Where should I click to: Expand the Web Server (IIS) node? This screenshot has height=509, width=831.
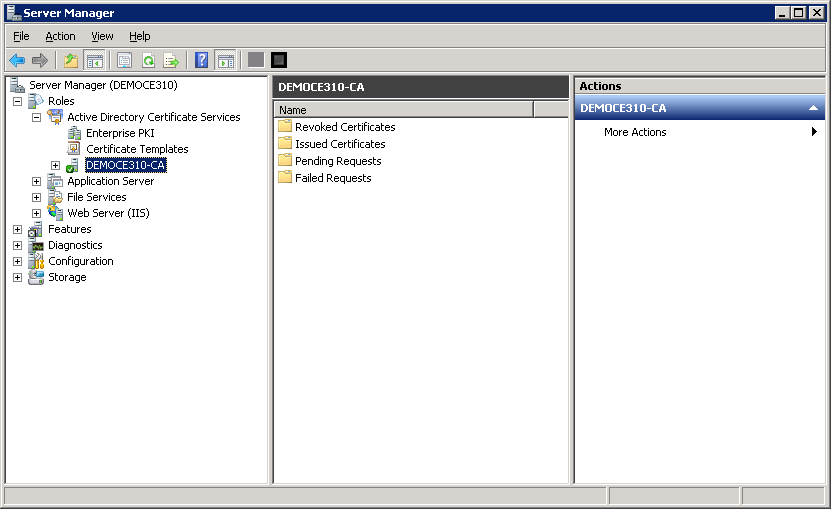coord(37,214)
